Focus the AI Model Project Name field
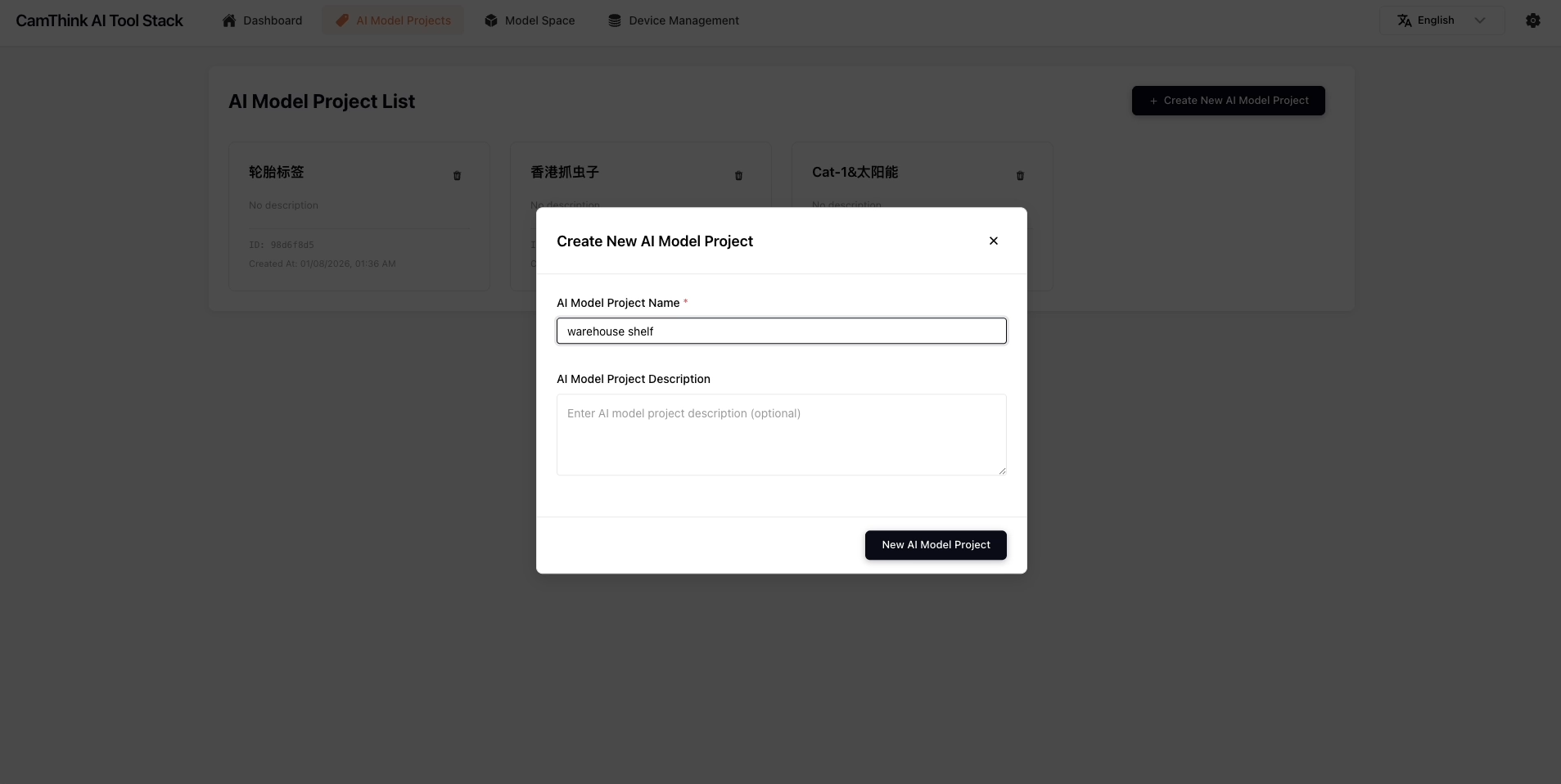Screen dimensions: 1561x784 tap(781, 331)
